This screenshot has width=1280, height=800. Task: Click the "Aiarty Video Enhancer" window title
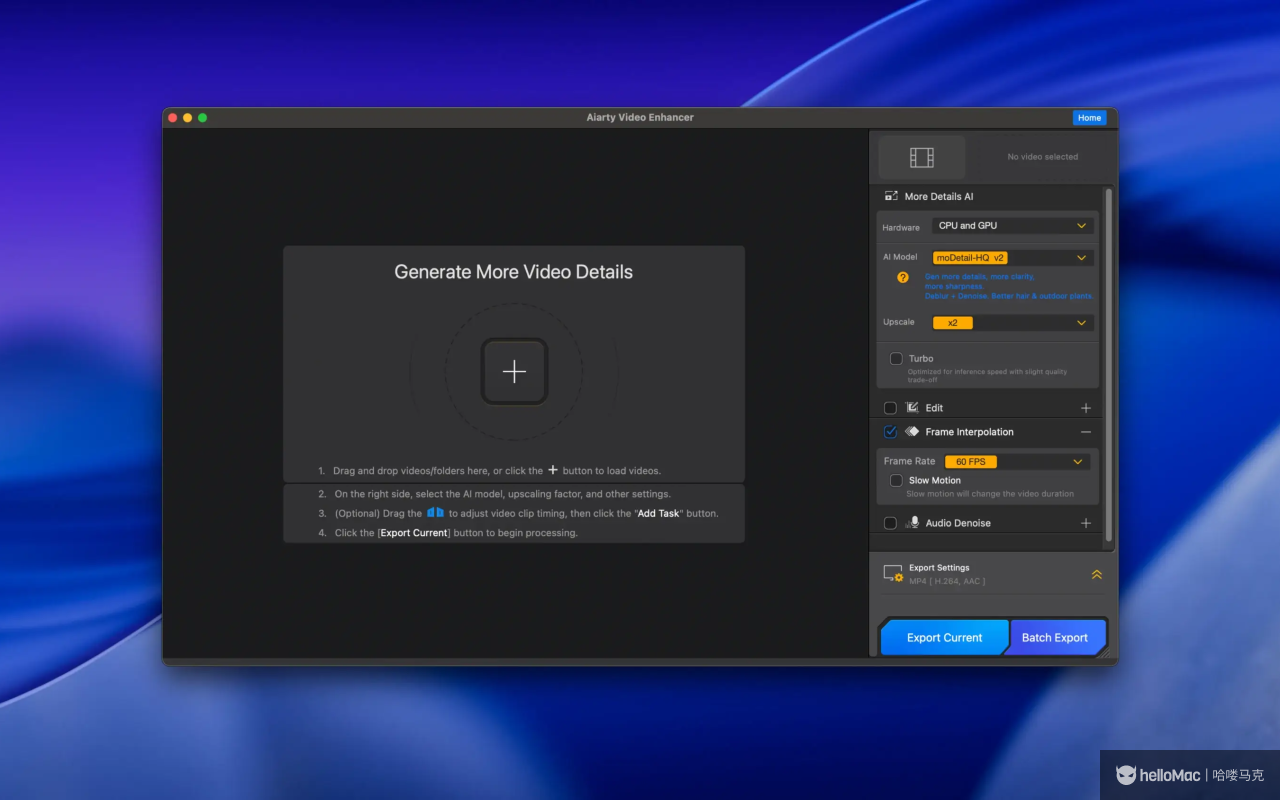[640, 118]
